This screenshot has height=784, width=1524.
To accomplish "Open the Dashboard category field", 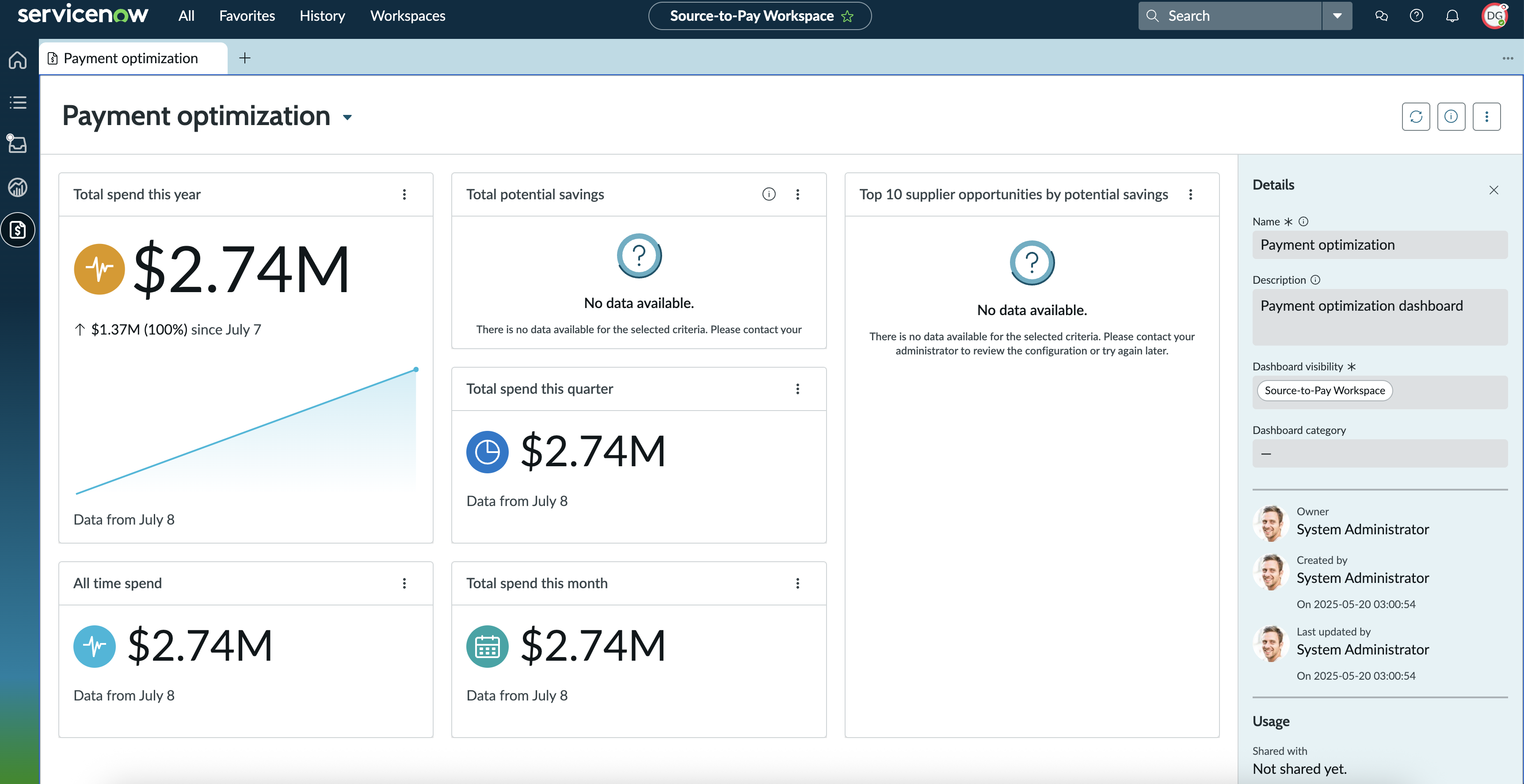I will coord(1379,454).
